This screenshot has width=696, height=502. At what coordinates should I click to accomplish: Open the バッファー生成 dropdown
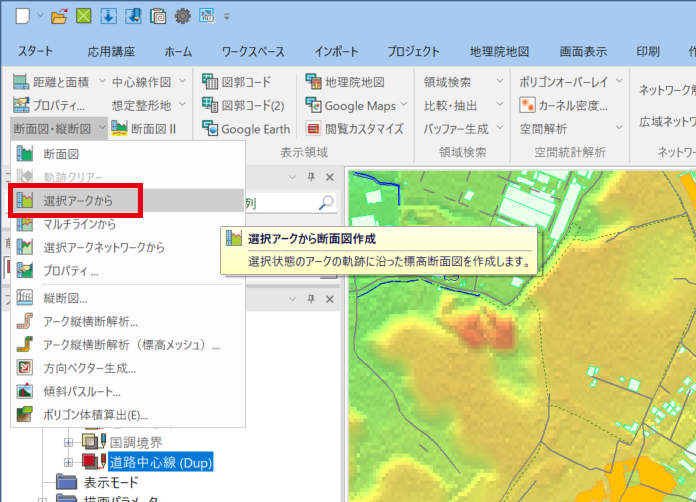pos(495,128)
